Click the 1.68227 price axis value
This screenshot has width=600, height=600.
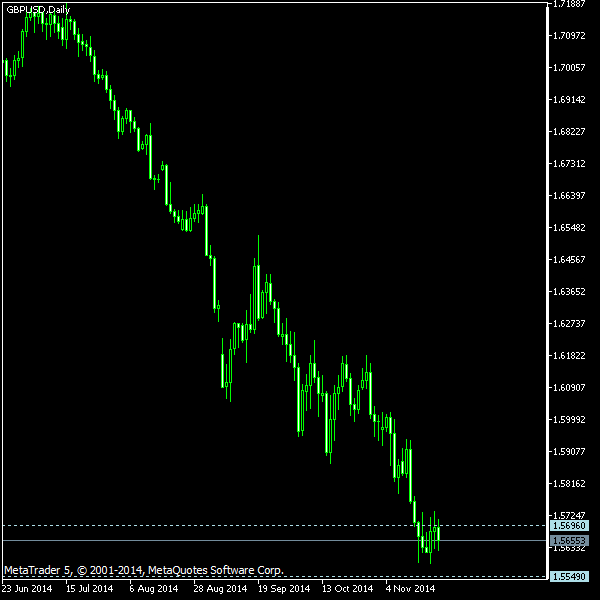[569, 132]
